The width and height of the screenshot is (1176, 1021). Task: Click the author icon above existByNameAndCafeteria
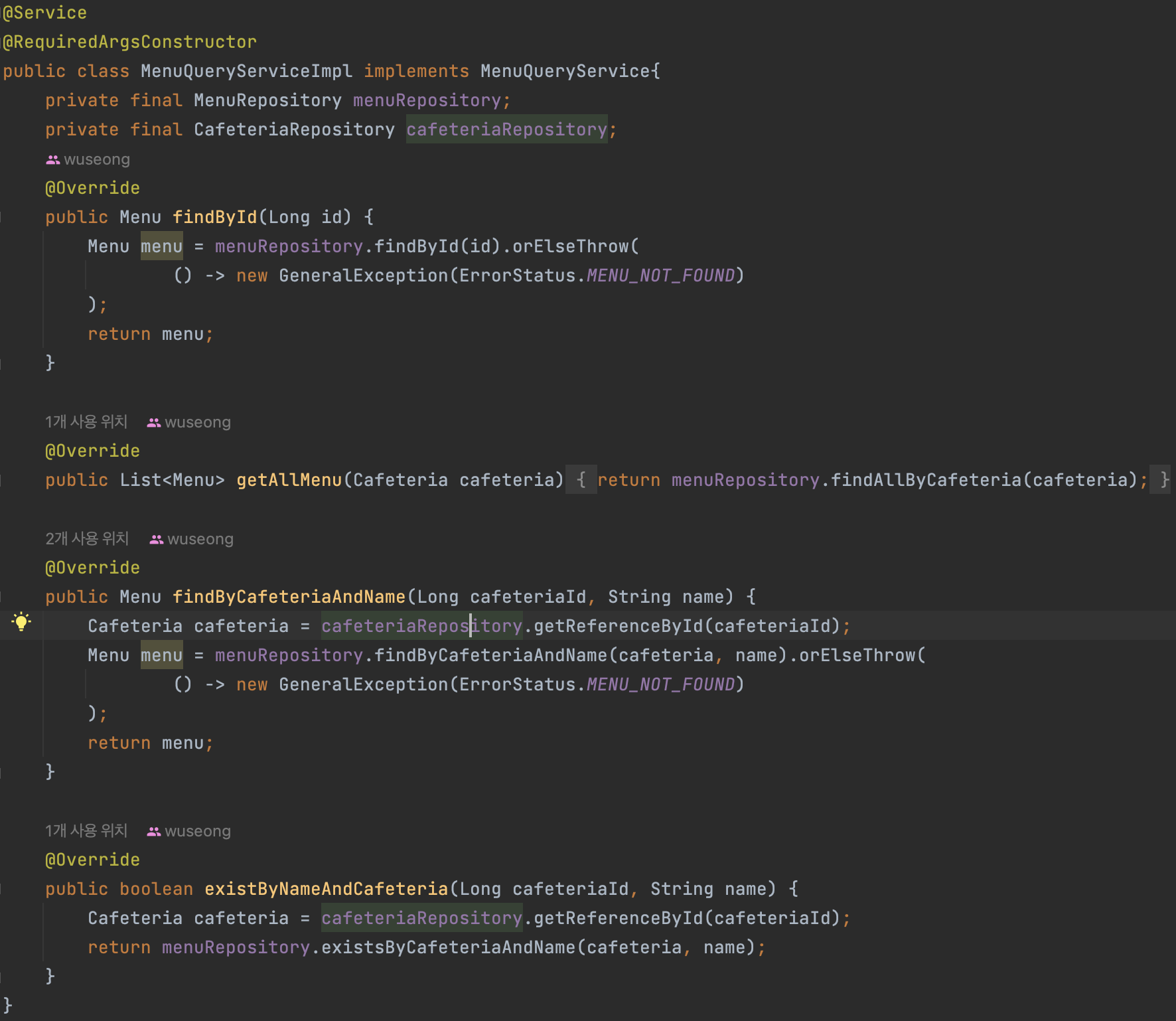click(x=154, y=832)
